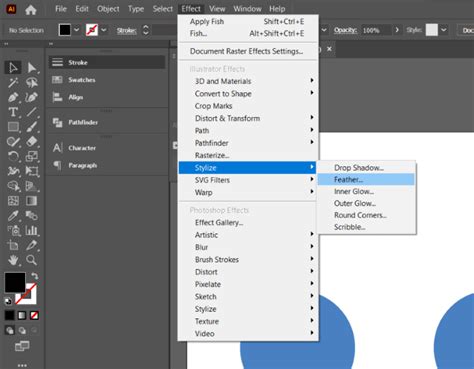Select the Shaper tool

pyautogui.click(x=13, y=142)
